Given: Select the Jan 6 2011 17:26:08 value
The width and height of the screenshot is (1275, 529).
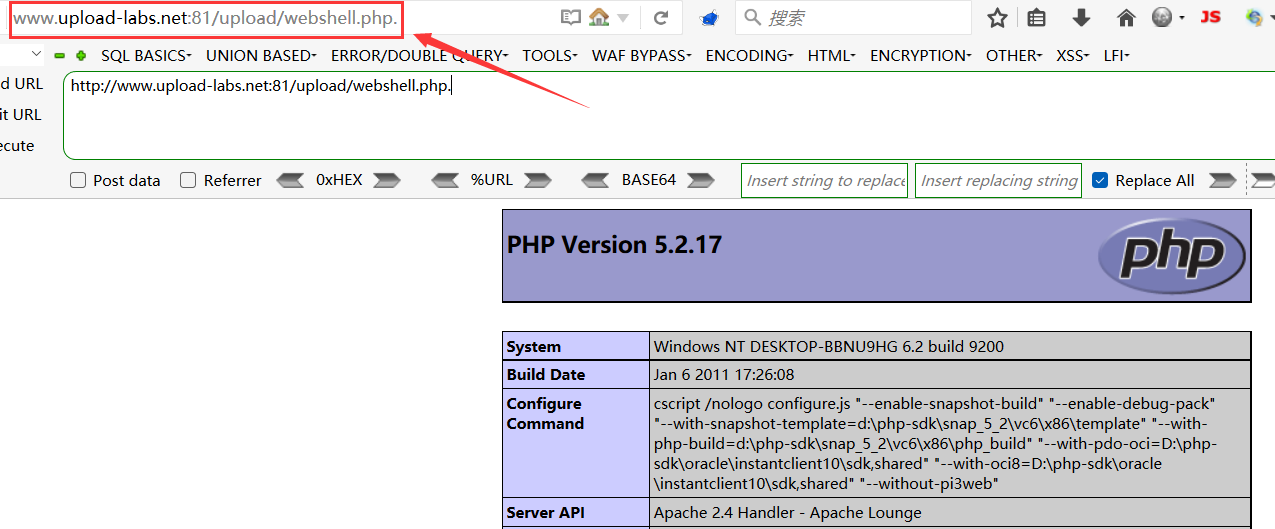Looking at the screenshot, I should pos(724,375).
